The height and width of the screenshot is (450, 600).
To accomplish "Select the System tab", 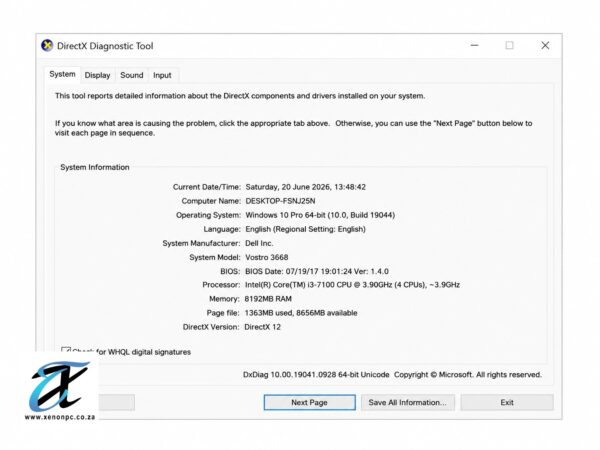I will pos(62,74).
